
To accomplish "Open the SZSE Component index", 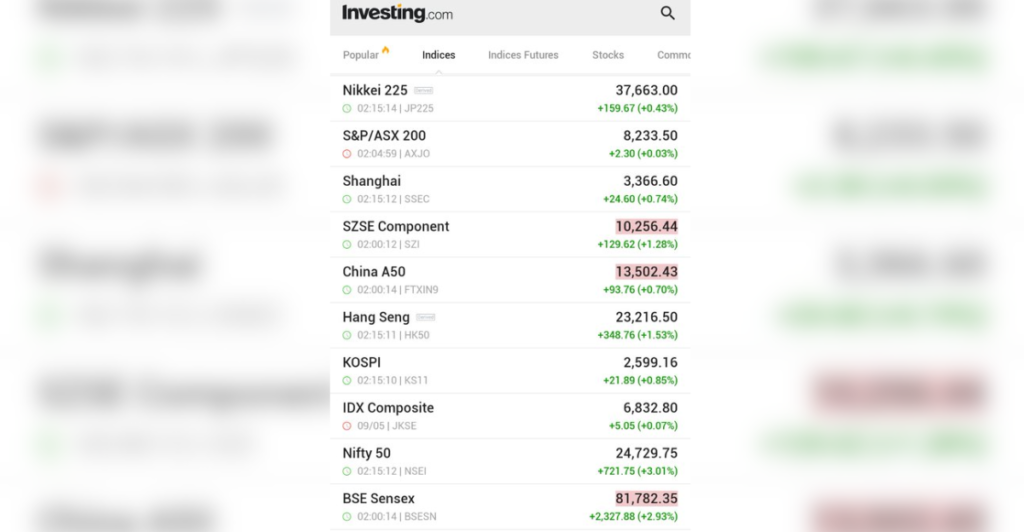I will coord(510,235).
